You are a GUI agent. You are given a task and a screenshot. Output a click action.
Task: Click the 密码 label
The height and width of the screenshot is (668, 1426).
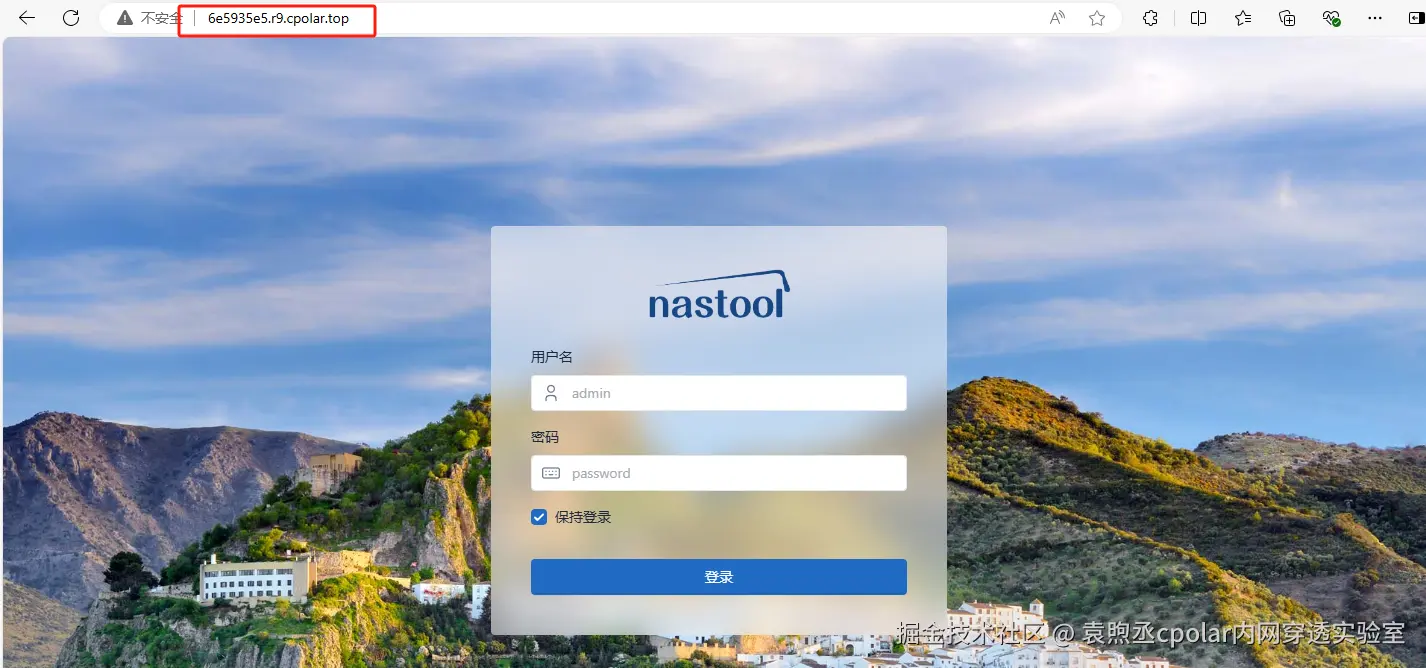click(545, 437)
